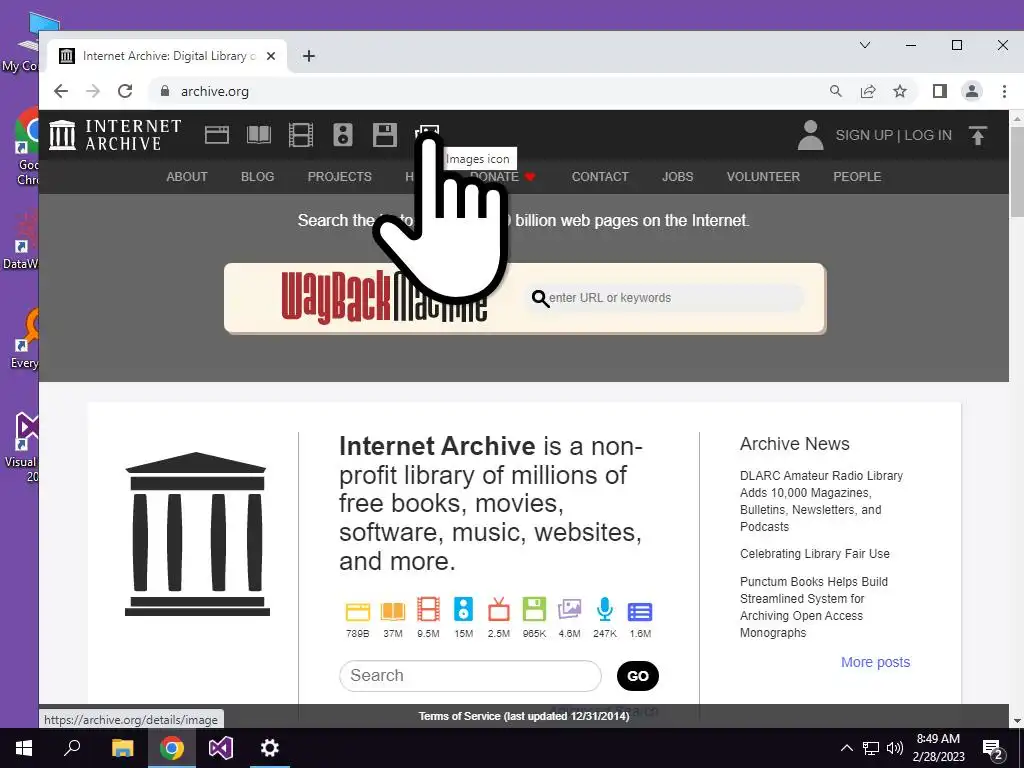Screen dimensions: 1024x768
Task: Click the Internet Archive logo in navbar
Action: click(x=115, y=135)
